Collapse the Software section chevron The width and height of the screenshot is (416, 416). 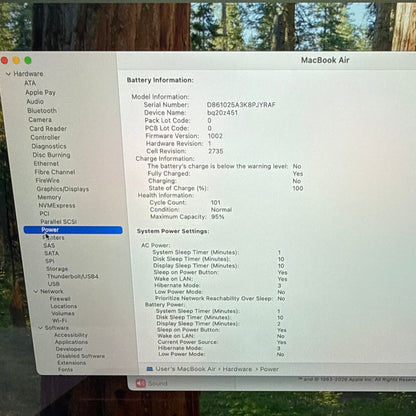pos(40,328)
